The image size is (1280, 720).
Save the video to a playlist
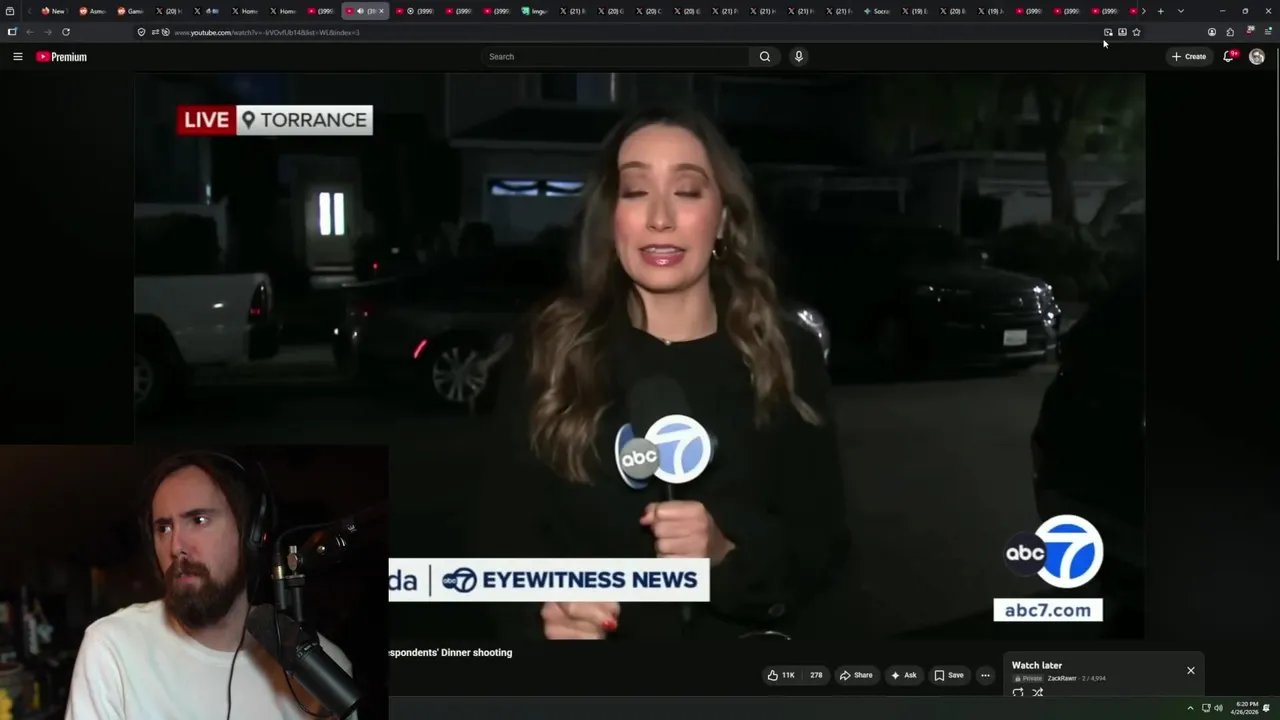[949, 675]
